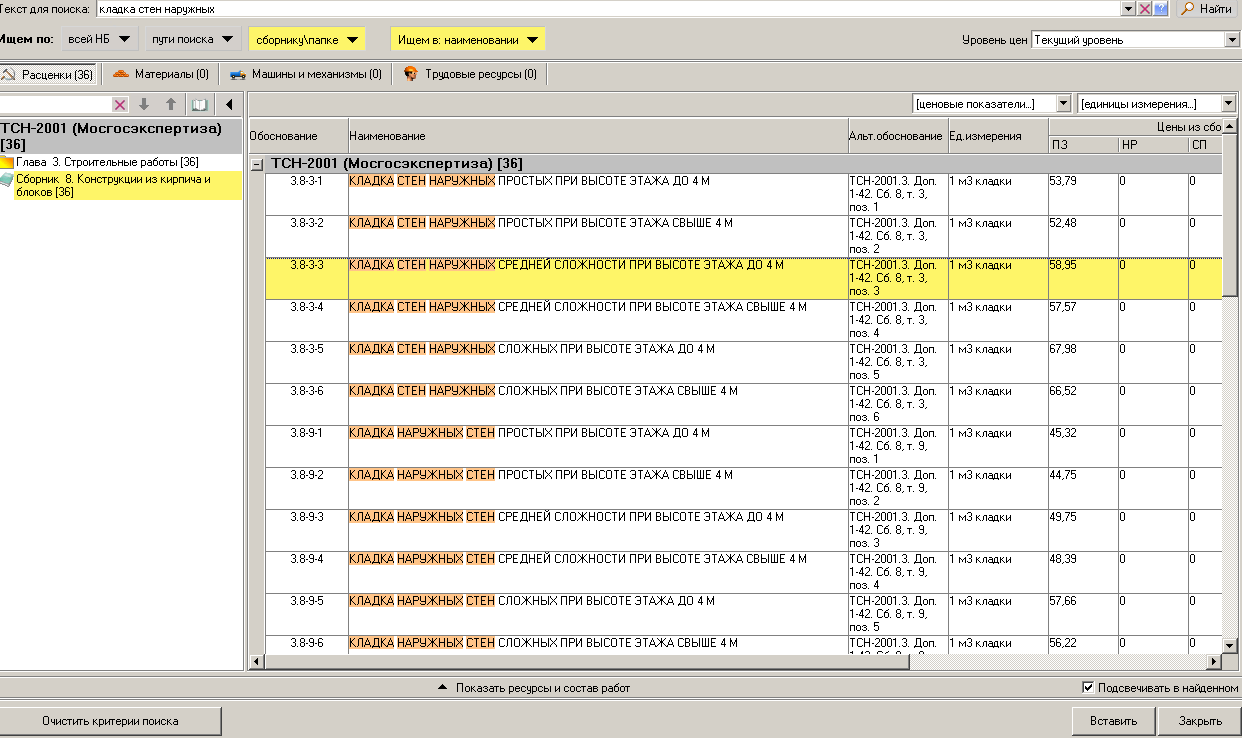Open the всей НБ scope dropdown

[x=99, y=40]
